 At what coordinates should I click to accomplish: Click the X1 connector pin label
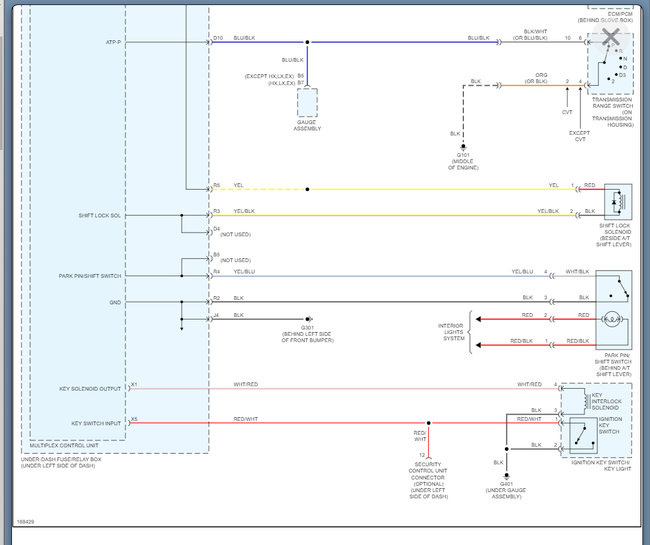(x=134, y=385)
